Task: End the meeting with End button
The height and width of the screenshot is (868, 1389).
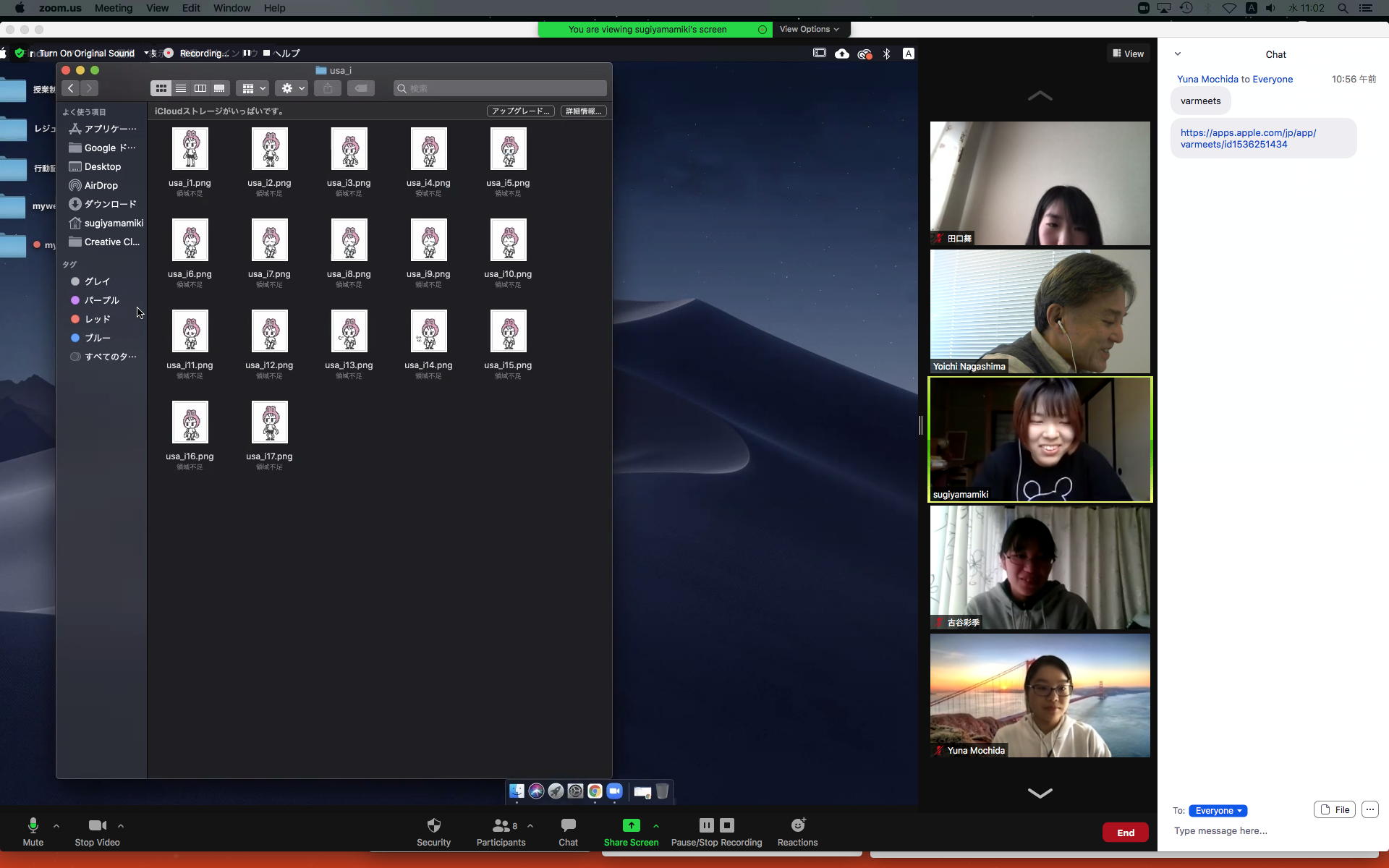Action: [1125, 833]
